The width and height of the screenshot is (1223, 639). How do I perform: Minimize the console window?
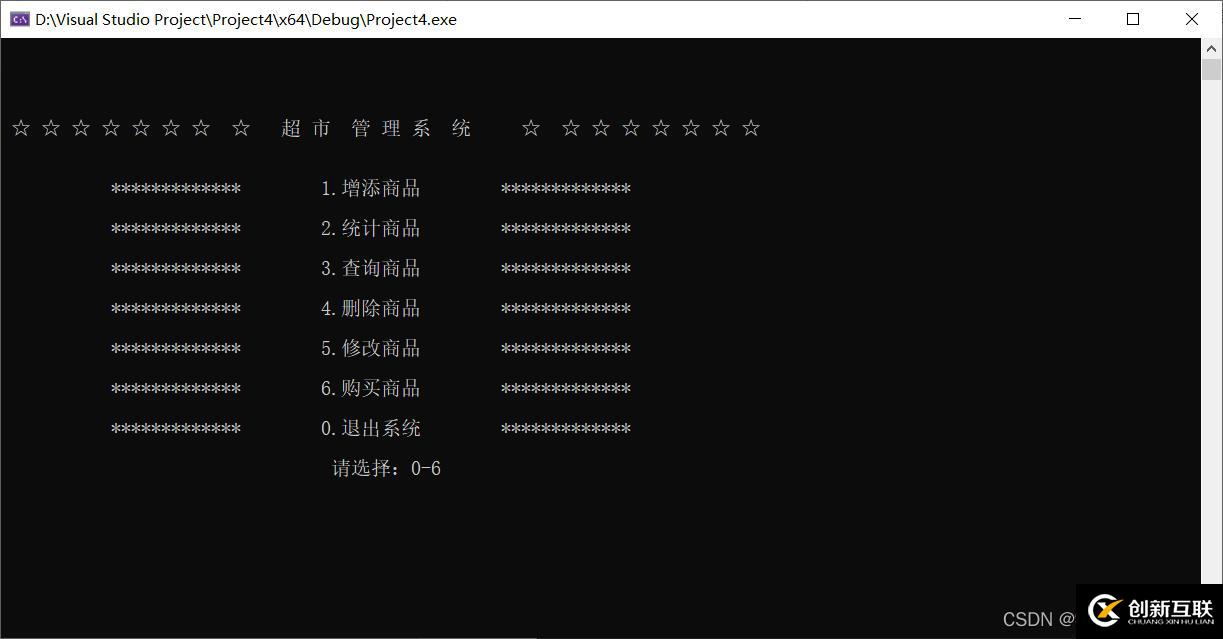click(x=1075, y=19)
